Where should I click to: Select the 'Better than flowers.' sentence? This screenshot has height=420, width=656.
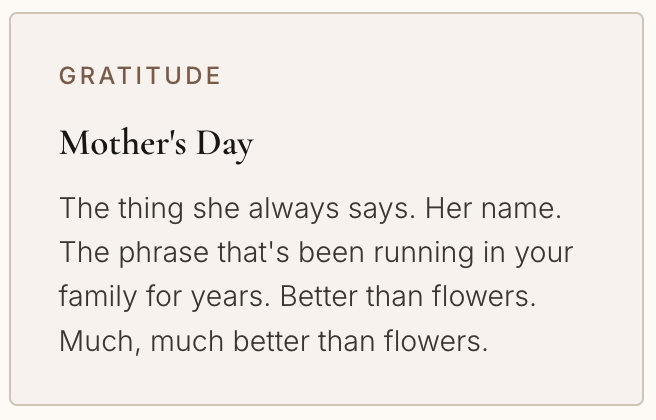(408, 297)
